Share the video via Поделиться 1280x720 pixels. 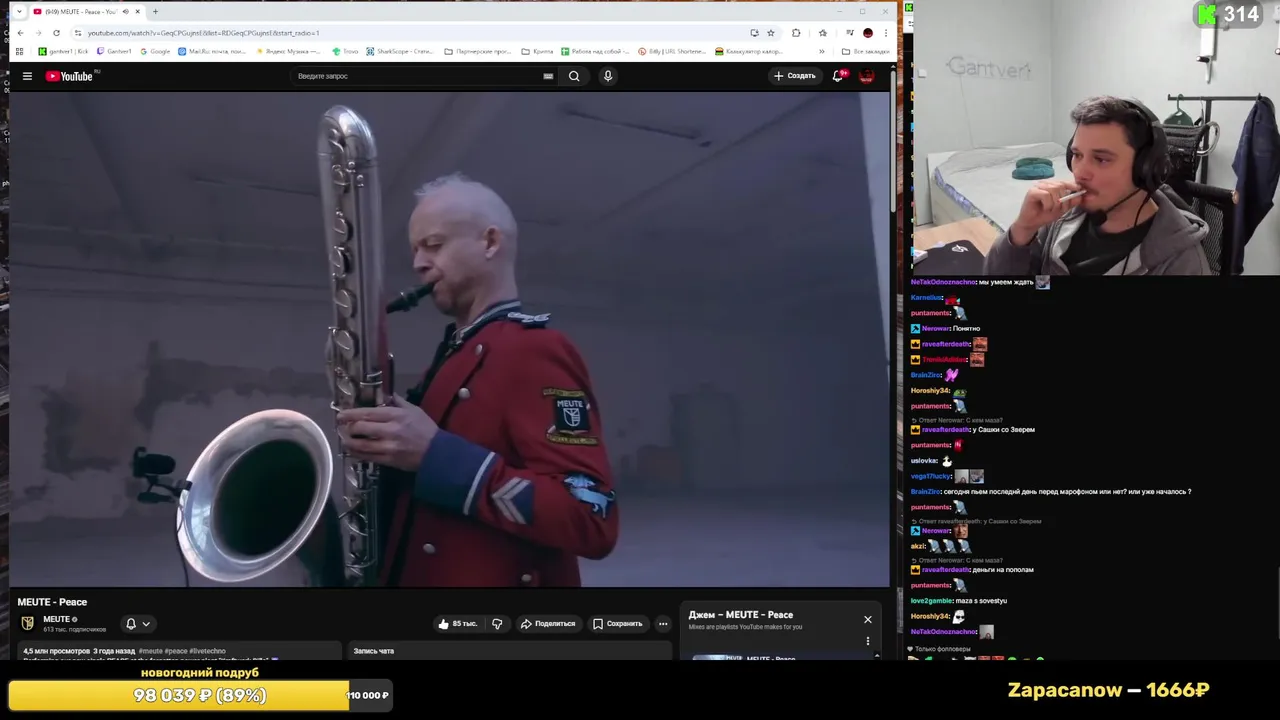click(548, 624)
